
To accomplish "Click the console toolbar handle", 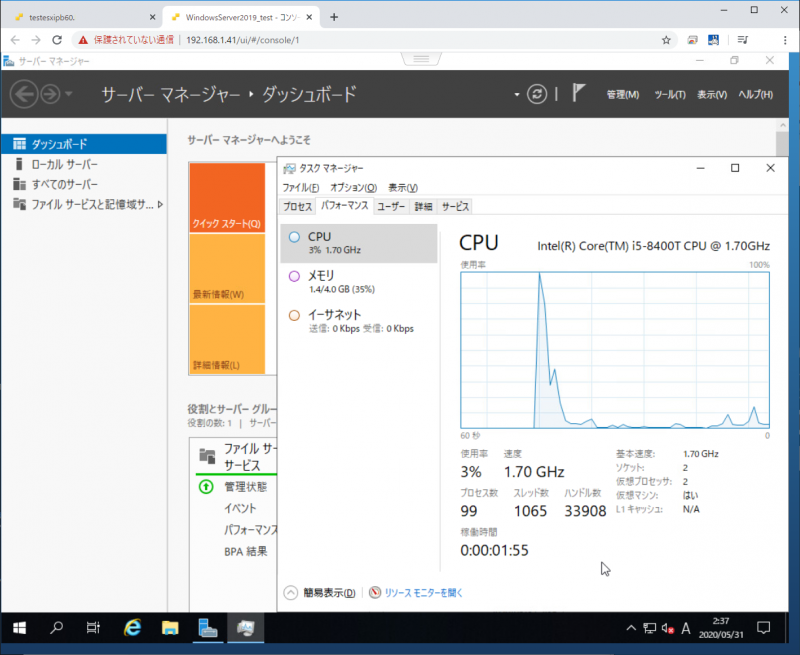I will tap(421, 59).
